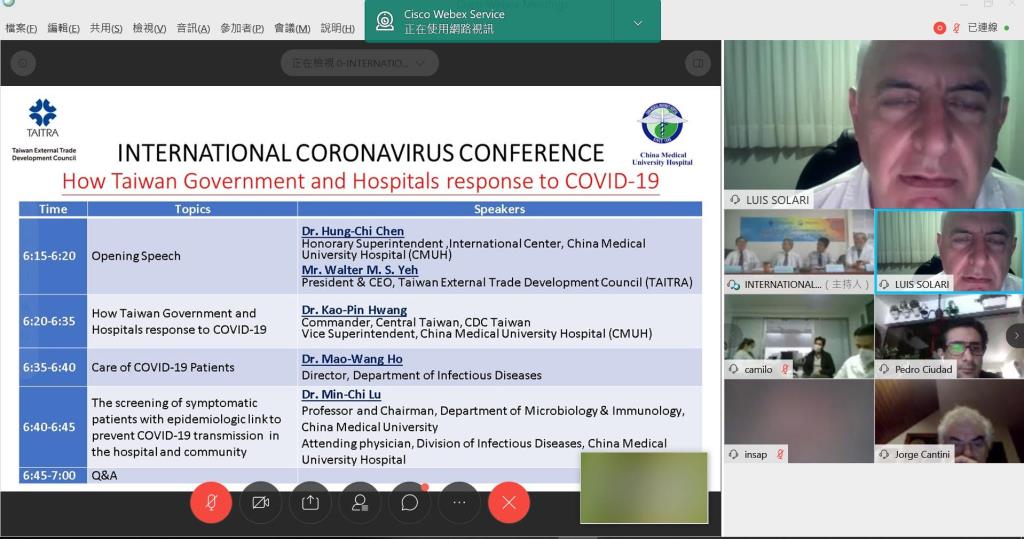The image size is (1024, 539).
Task: Click the muted microphone status icon near 已連線
Action: 955,28
